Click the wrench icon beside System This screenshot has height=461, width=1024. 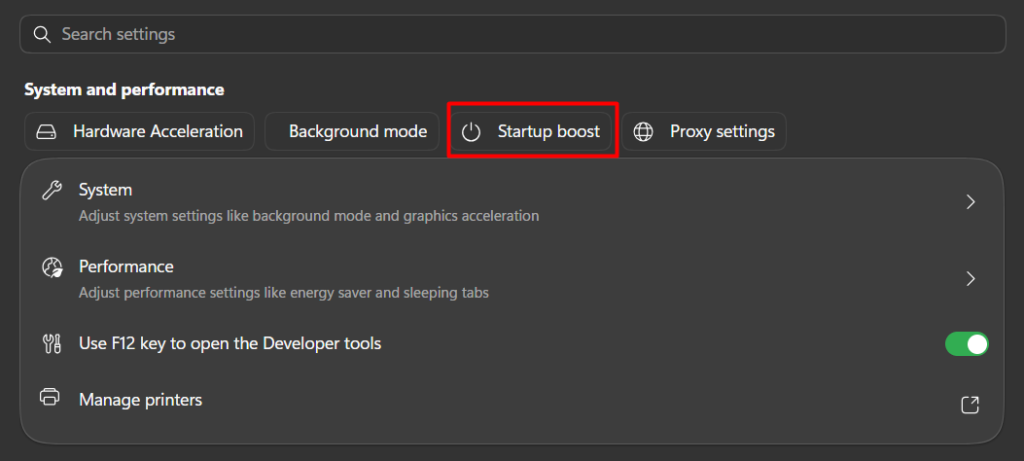(x=52, y=190)
